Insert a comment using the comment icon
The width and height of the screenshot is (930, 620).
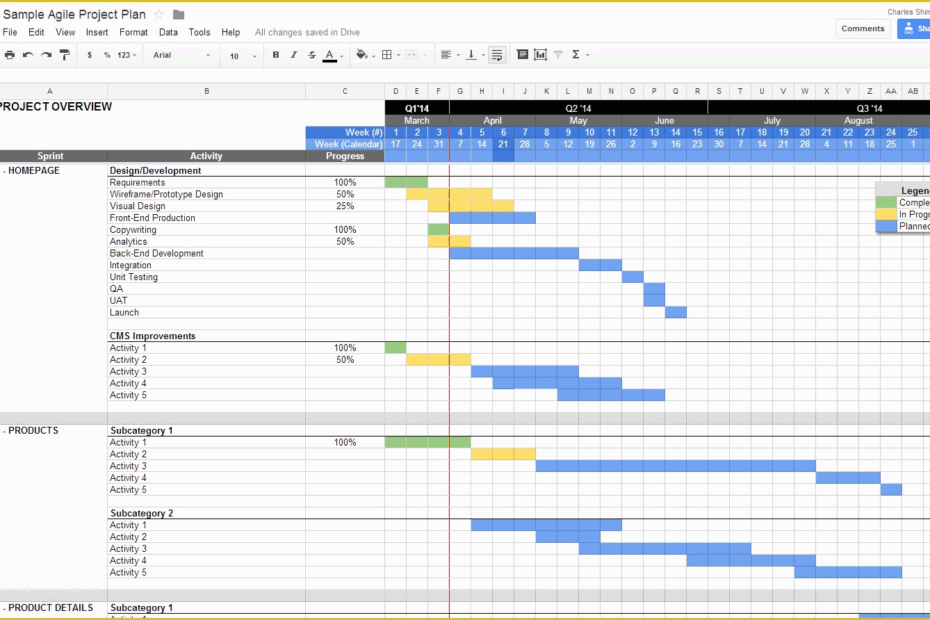[522, 55]
